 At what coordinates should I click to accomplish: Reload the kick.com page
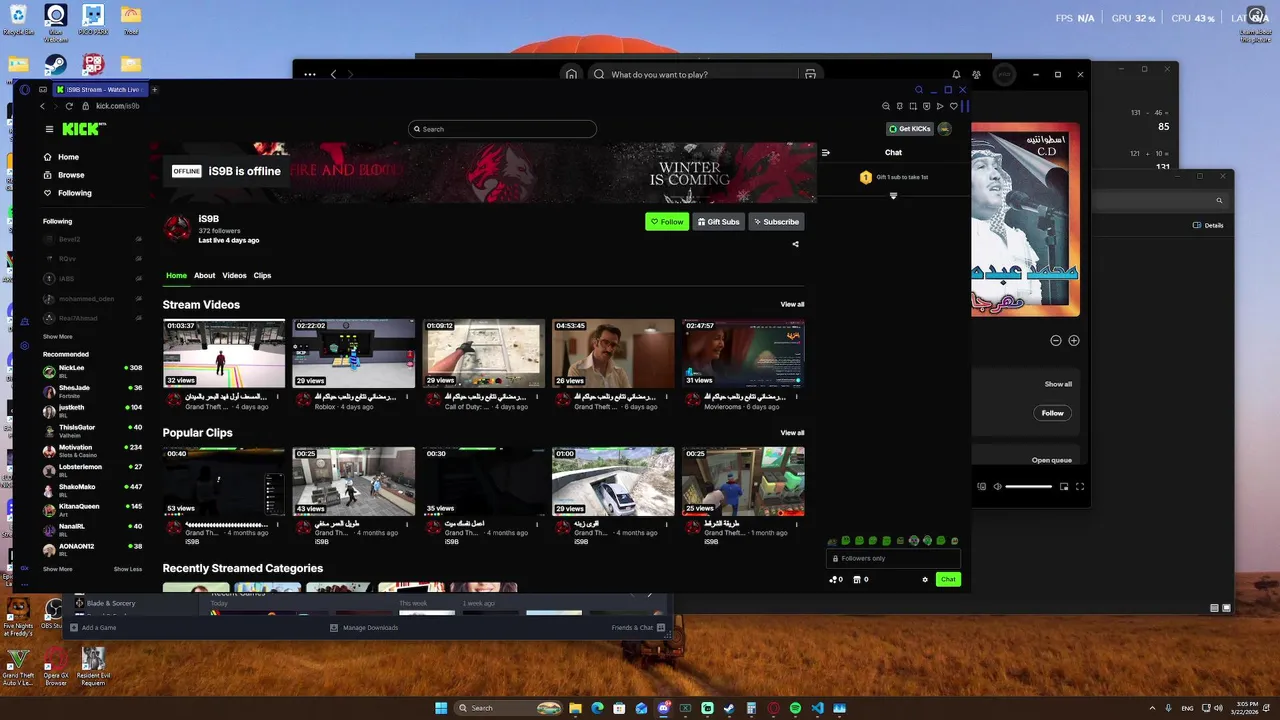tap(69, 106)
